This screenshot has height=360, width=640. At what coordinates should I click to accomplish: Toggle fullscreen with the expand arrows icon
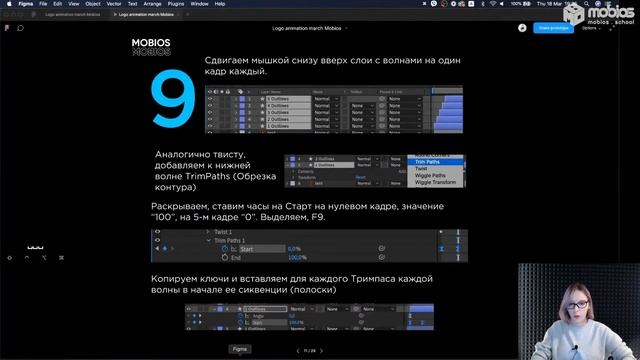click(x=611, y=28)
